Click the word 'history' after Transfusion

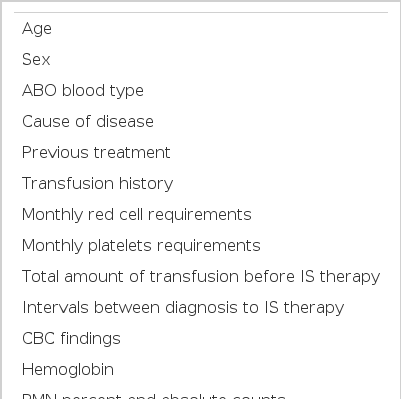(x=146, y=184)
